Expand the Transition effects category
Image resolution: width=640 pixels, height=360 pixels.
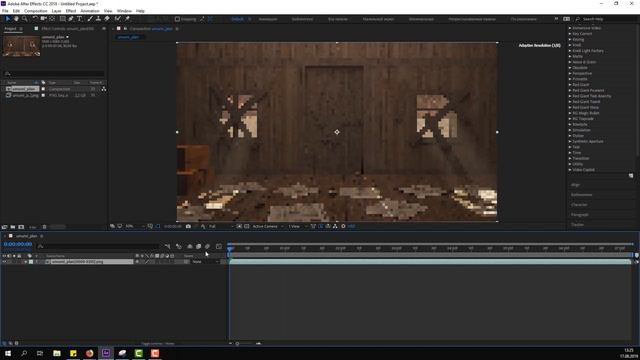click(580, 158)
